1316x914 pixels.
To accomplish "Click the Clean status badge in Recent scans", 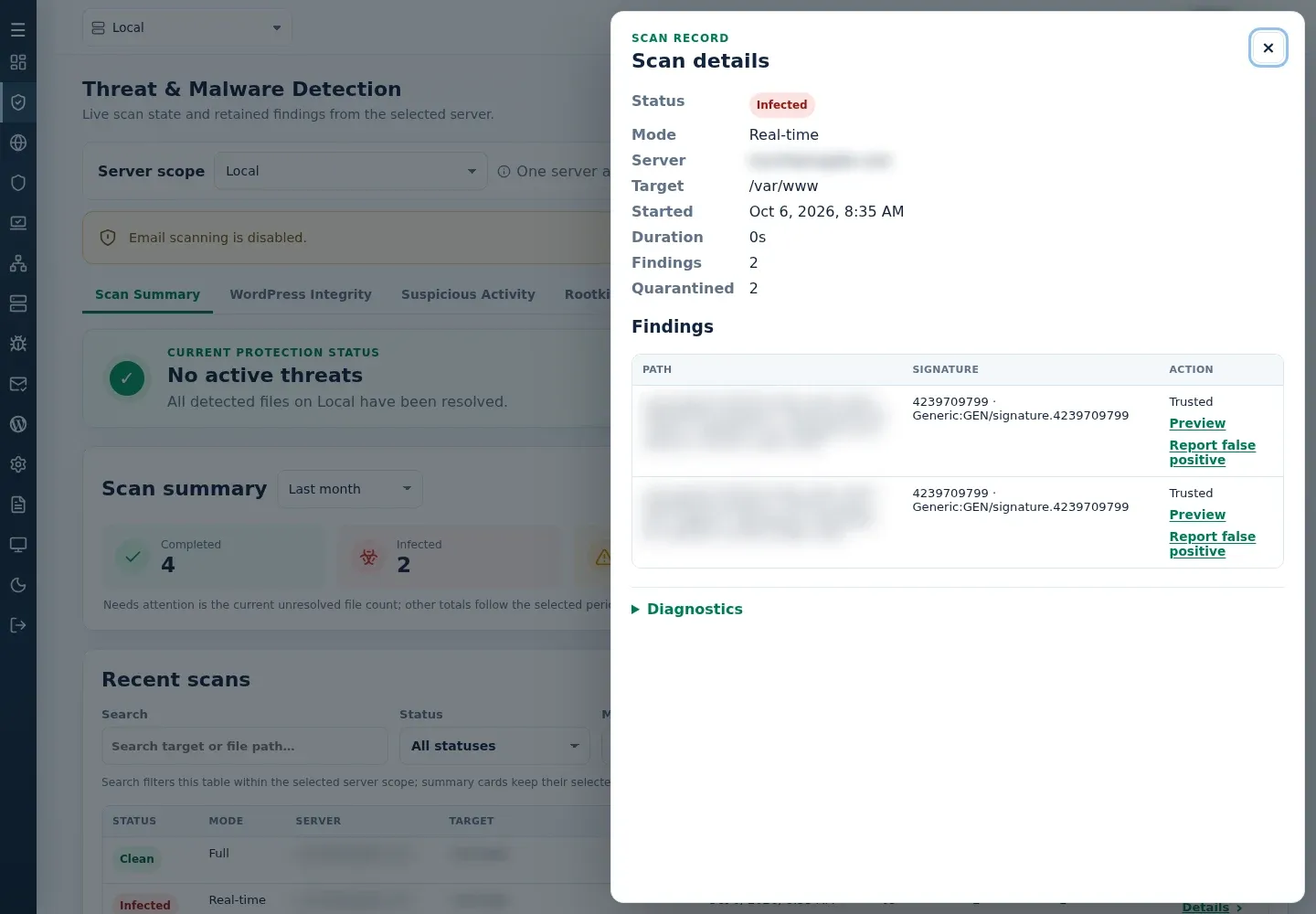I will [x=136, y=859].
